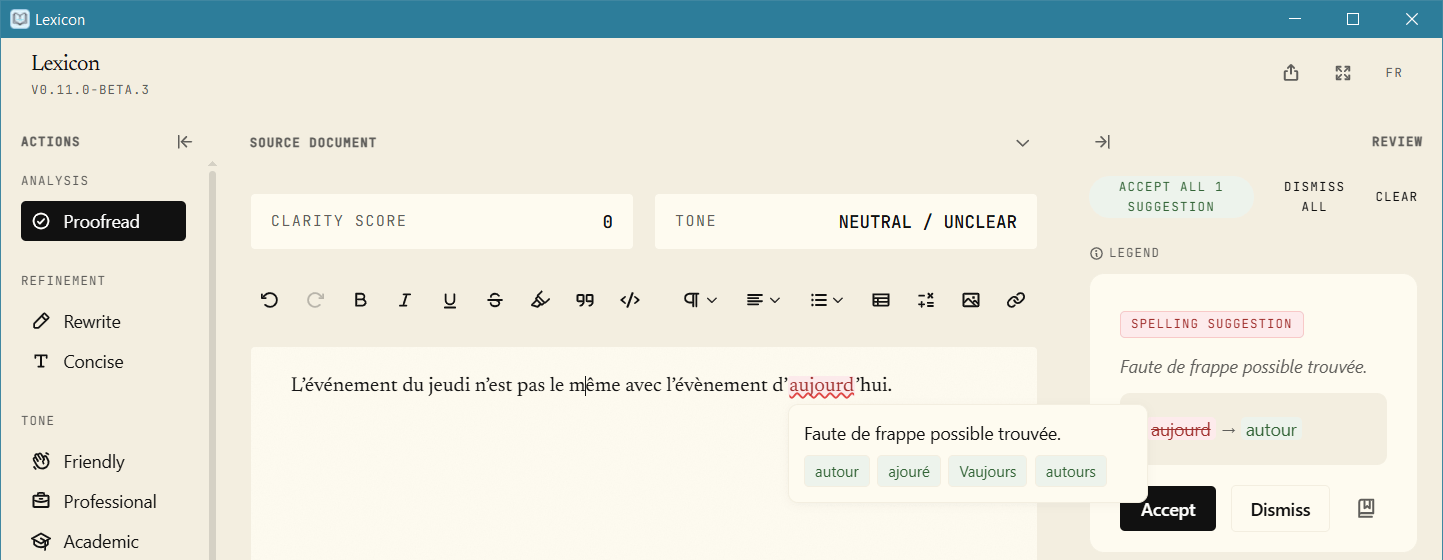The height and width of the screenshot is (560, 1443).
Task: Click the highlighter icon
Action: pos(540,300)
